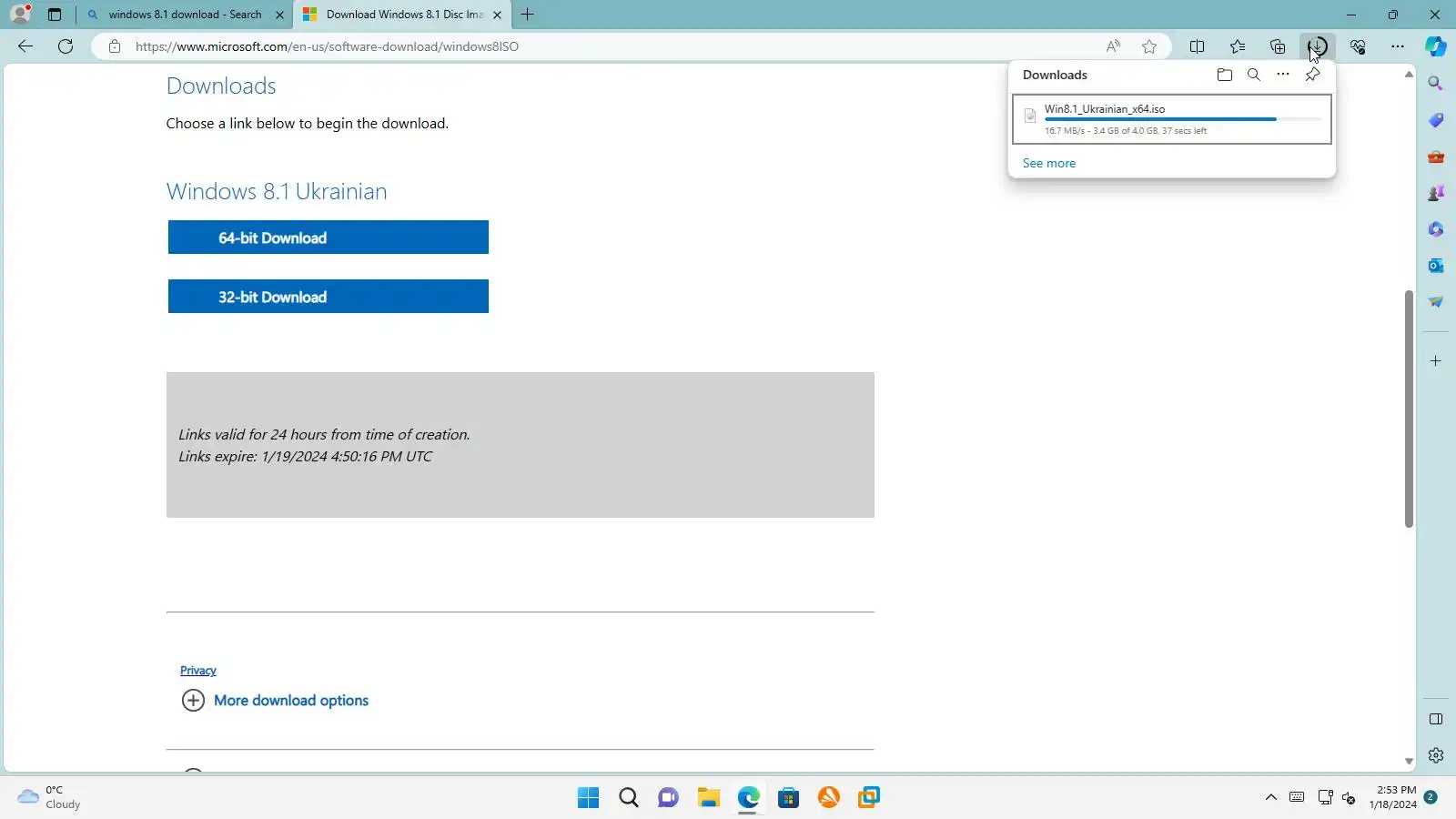Open the sidebar Shopping tag
Viewport: 1456px width, 819px height.
coord(1436,120)
